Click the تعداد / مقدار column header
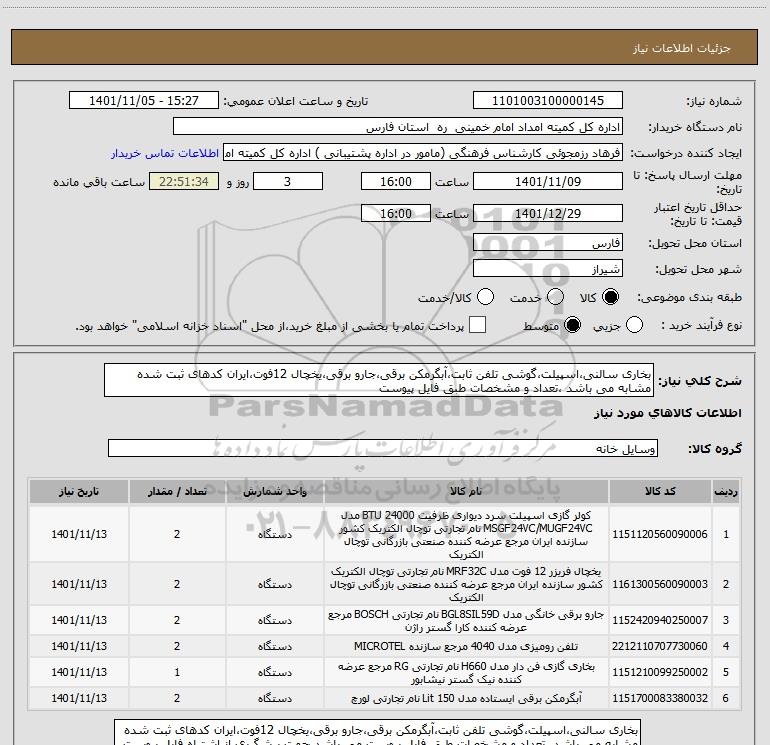The image size is (770, 745). click(x=177, y=492)
